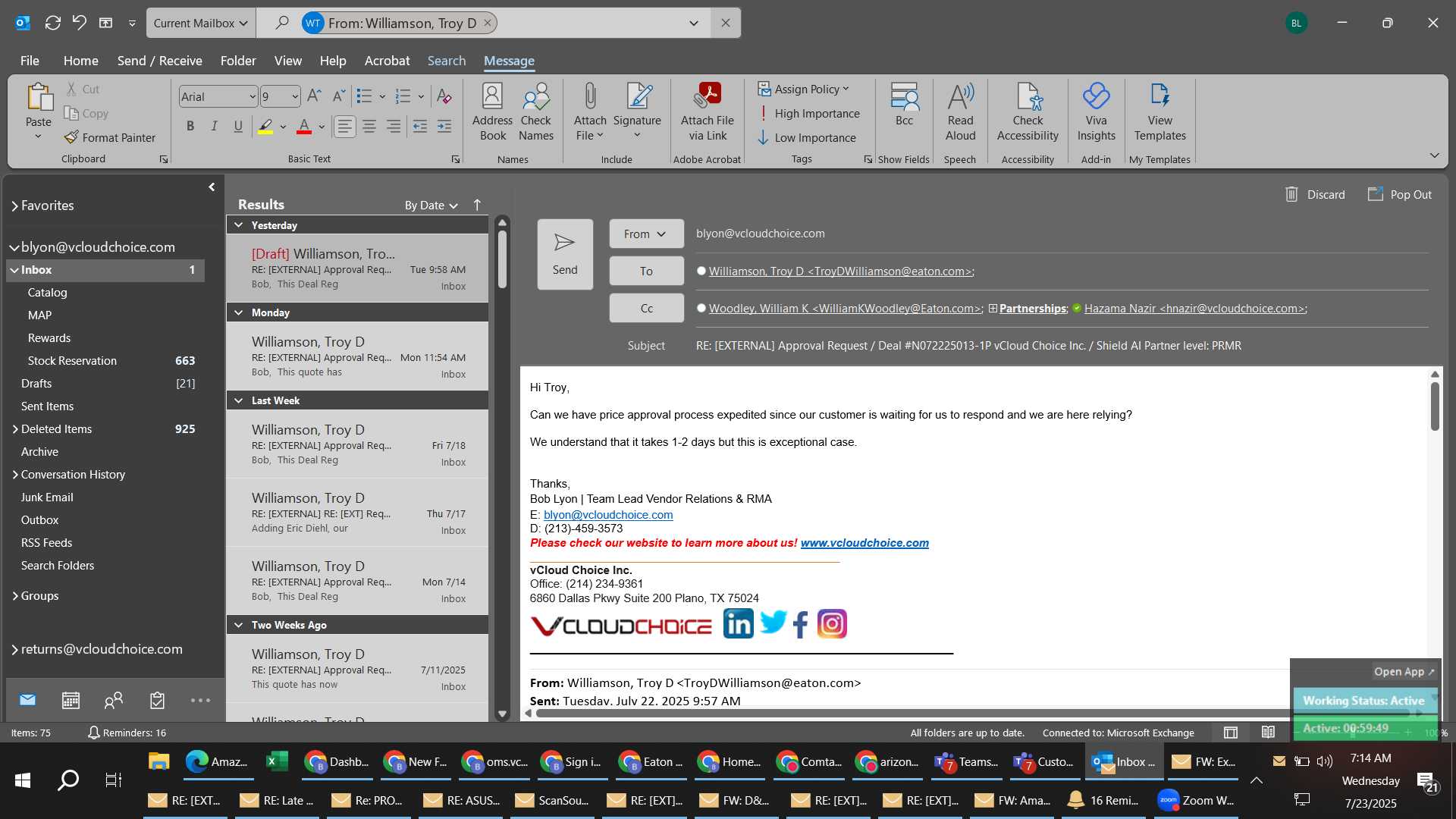The image size is (1456, 819).
Task: Click the Grow Font icon
Action: coord(314,96)
